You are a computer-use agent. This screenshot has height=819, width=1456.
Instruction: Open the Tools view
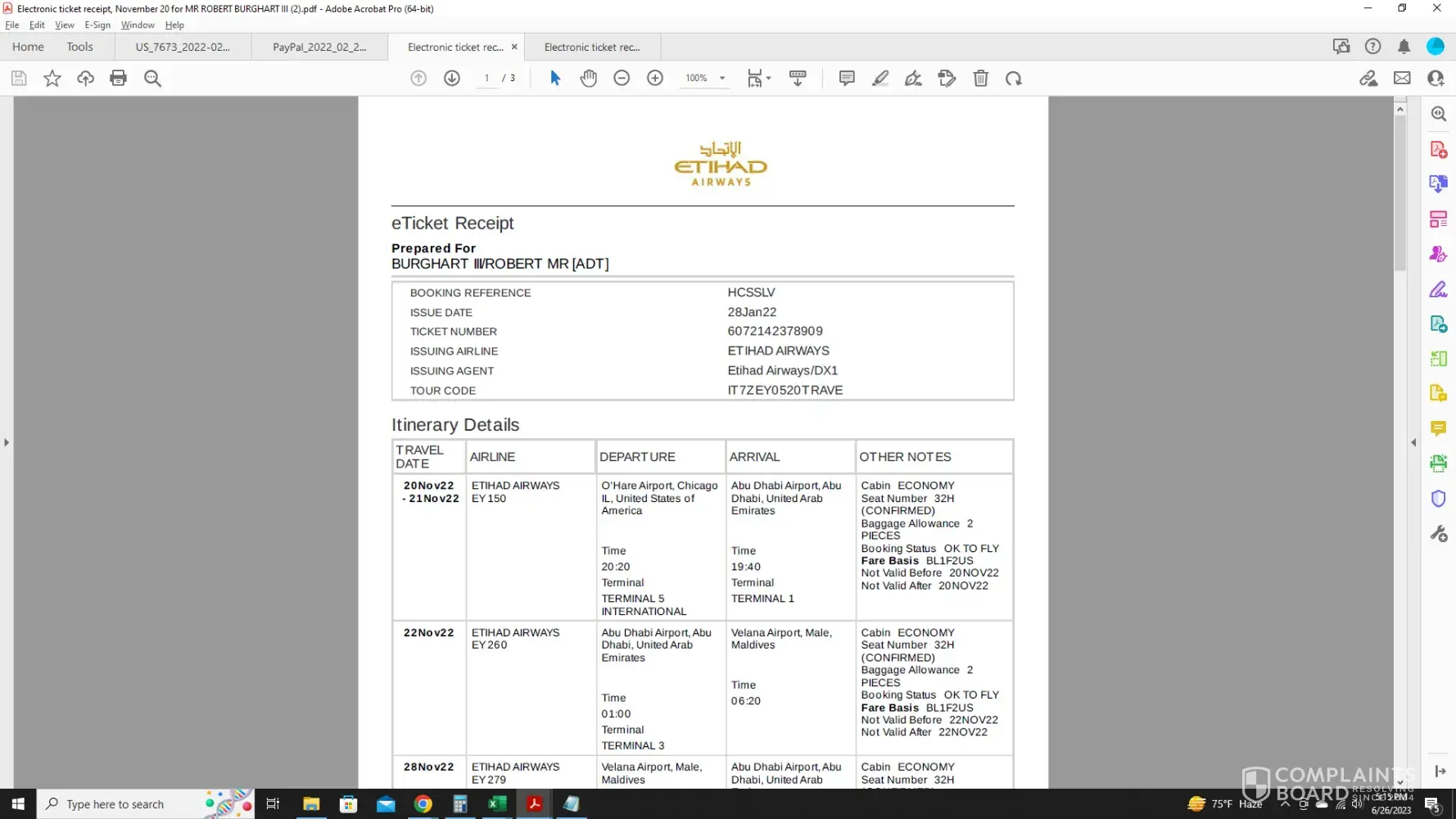(x=79, y=48)
